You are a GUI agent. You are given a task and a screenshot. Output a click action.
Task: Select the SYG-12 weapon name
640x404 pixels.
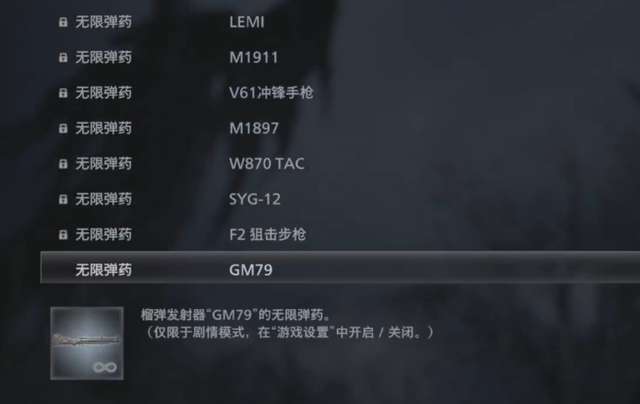[x=255, y=199]
